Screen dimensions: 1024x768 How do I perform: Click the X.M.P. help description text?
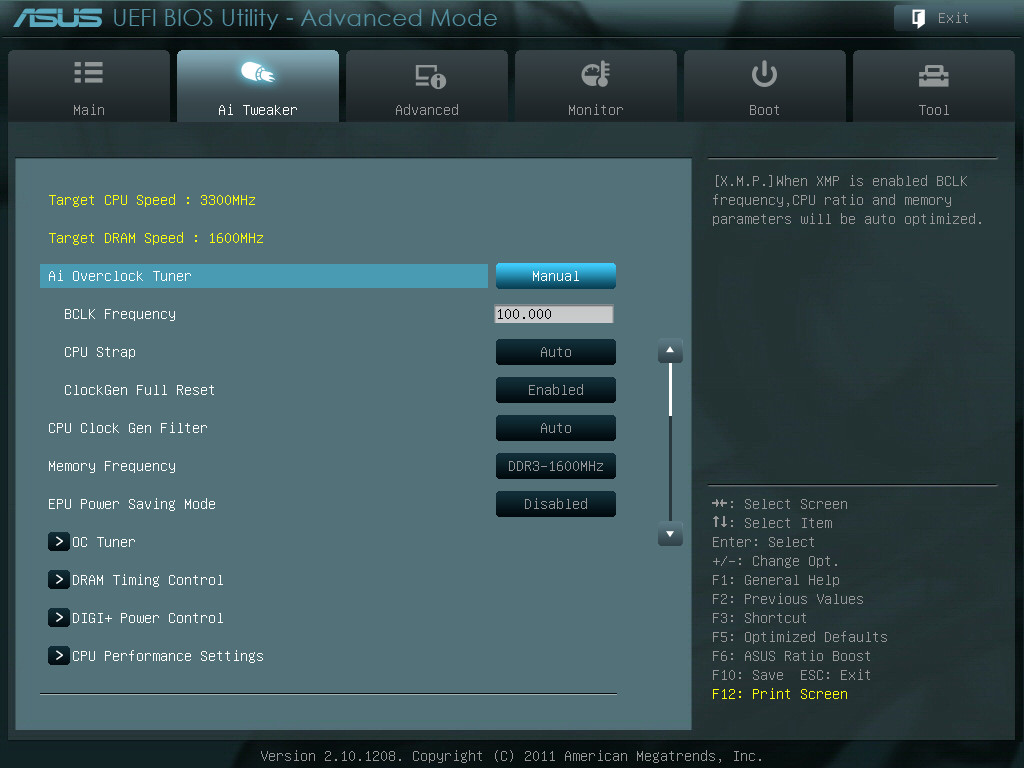[847, 200]
